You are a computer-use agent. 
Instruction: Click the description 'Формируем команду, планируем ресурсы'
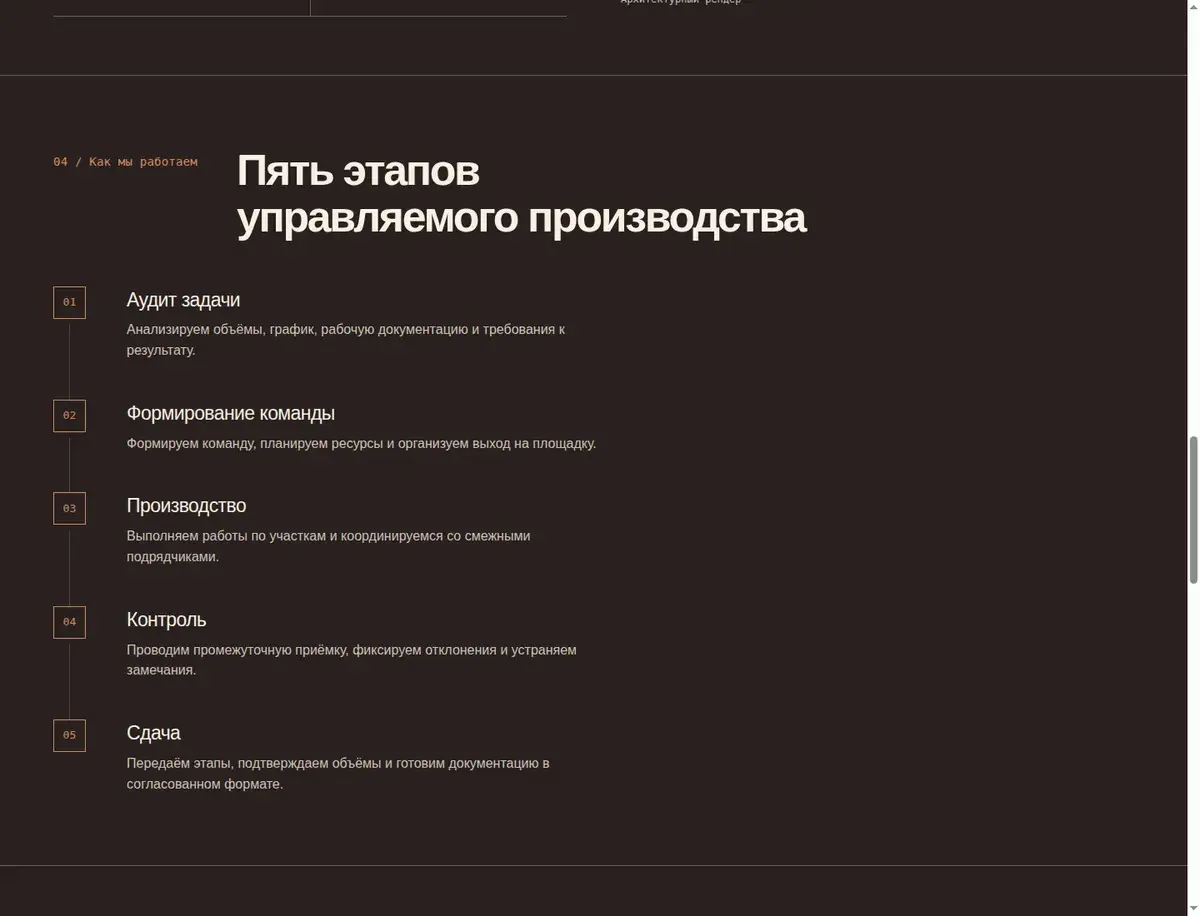(x=361, y=443)
